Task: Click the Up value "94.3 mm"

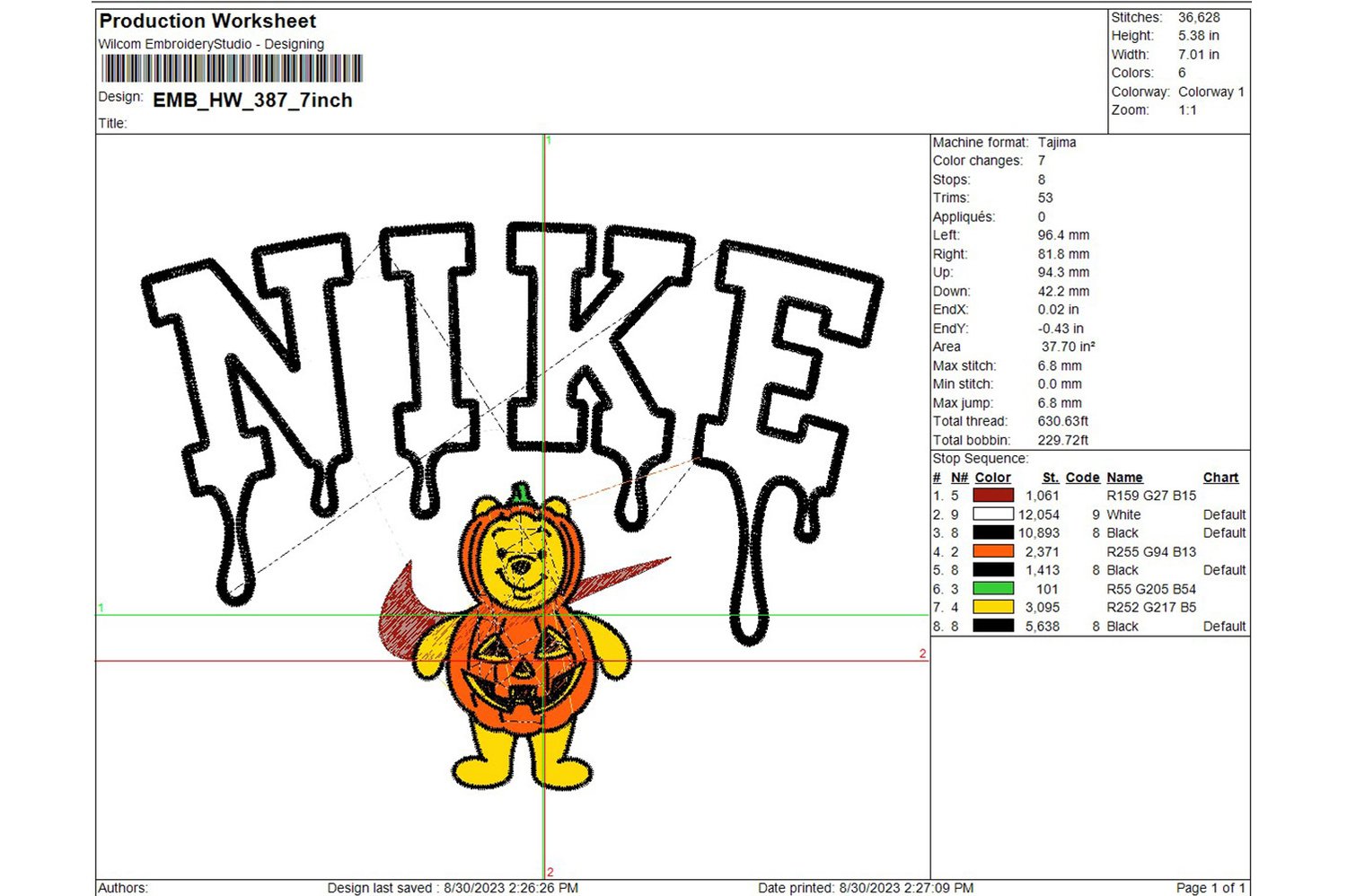Action: click(1063, 272)
